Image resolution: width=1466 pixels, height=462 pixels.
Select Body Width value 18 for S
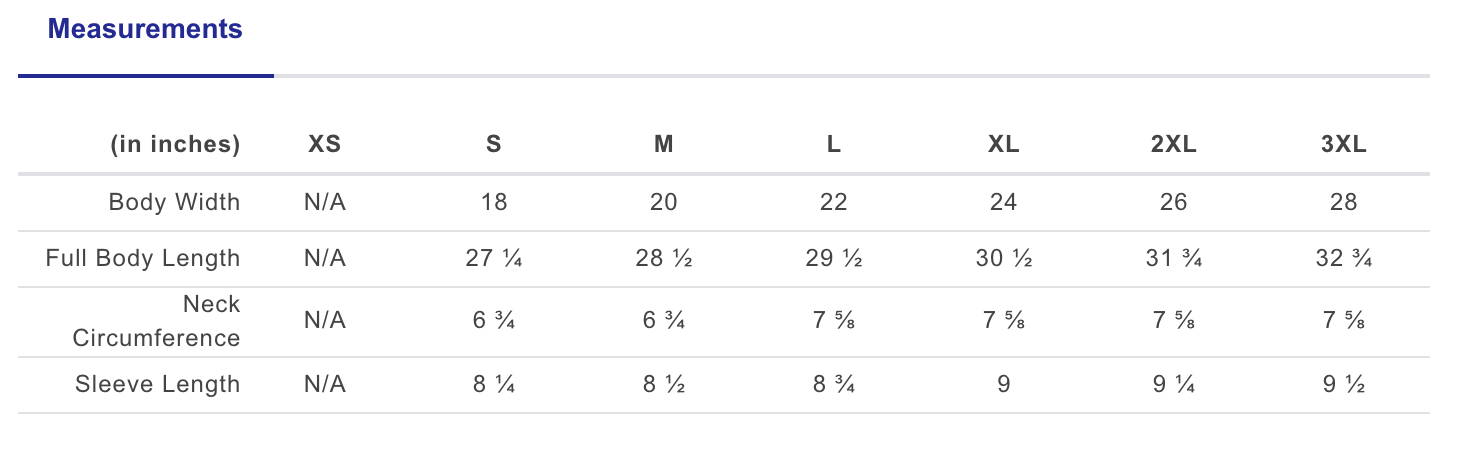(x=494, y=202)
